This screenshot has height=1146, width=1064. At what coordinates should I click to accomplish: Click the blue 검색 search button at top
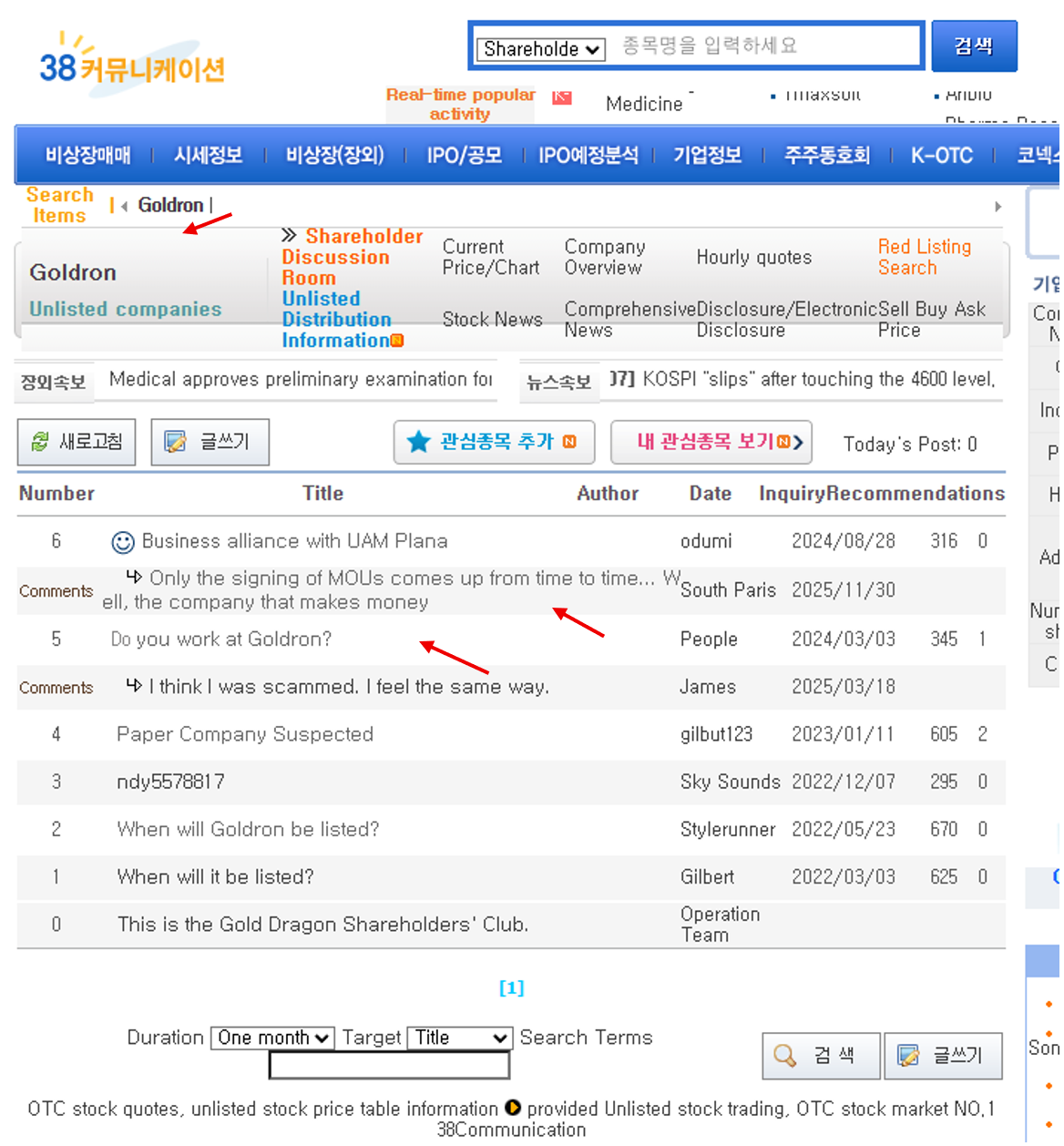(973, 46)
